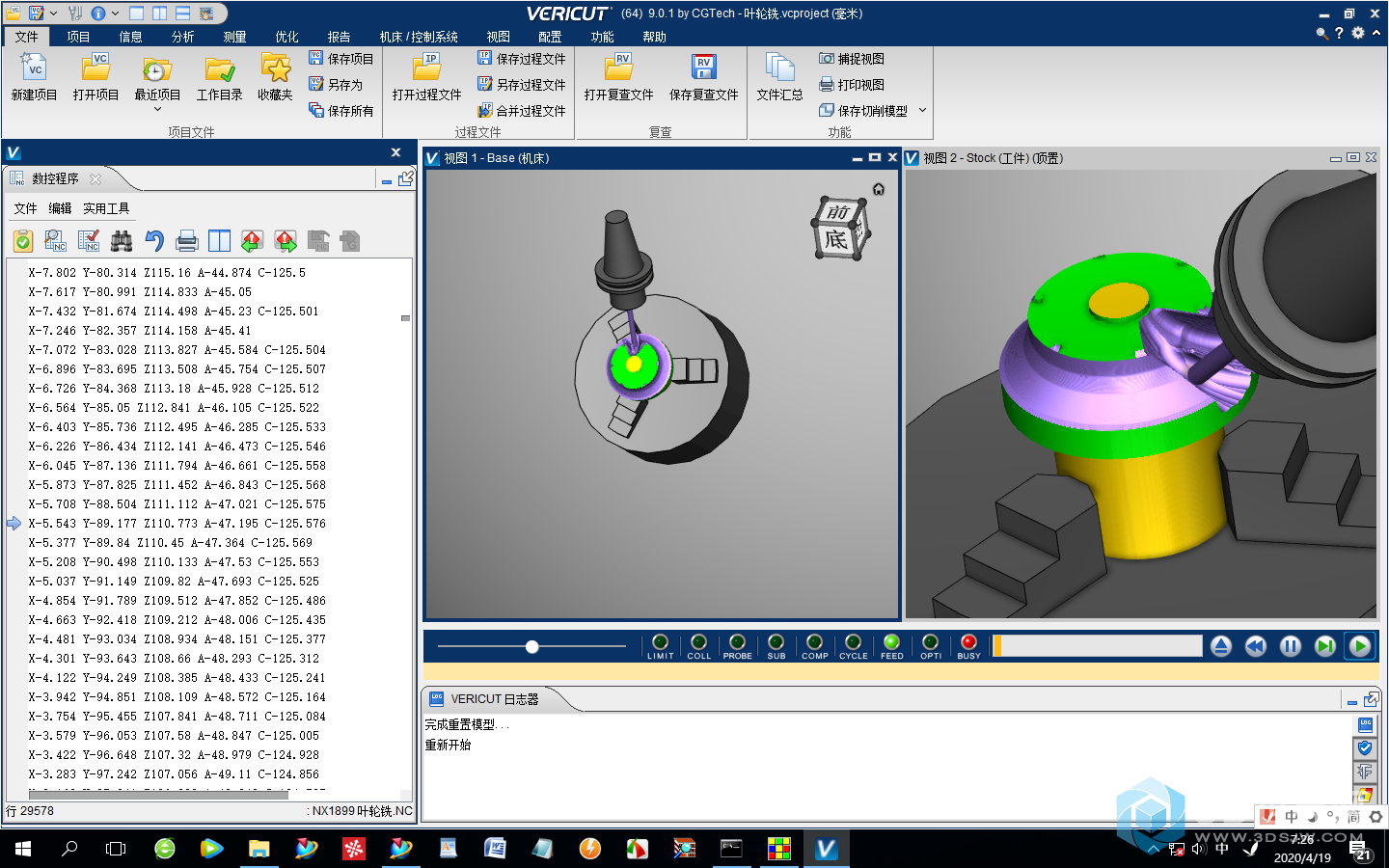Screen dimensions: 1389x868
Task: Close the 数控程序 tab
Action: point(95,179)
